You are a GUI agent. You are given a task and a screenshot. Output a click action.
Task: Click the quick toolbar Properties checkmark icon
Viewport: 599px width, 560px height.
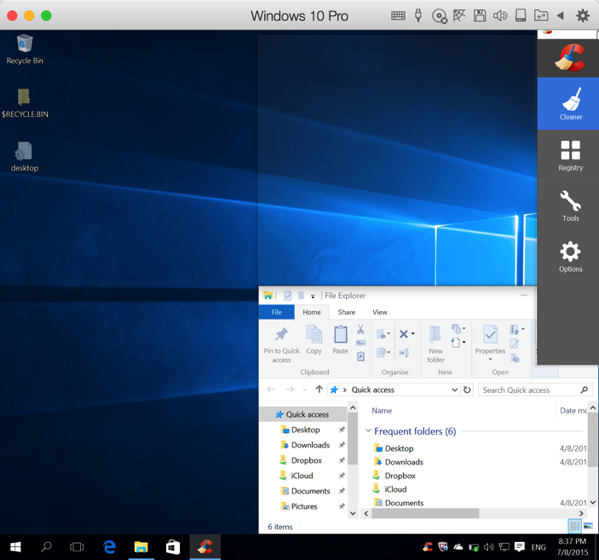pyautogui.click(x=288, y=296)
